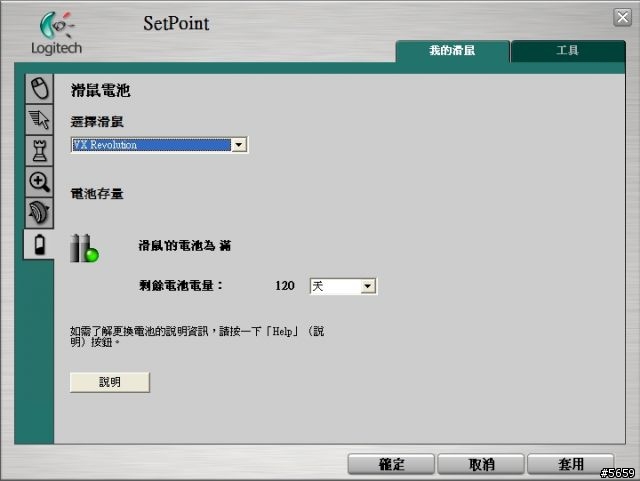This screenshot has height=481, width=640.
Task: Click the 電池存量 label
Action: pos(97,194)
